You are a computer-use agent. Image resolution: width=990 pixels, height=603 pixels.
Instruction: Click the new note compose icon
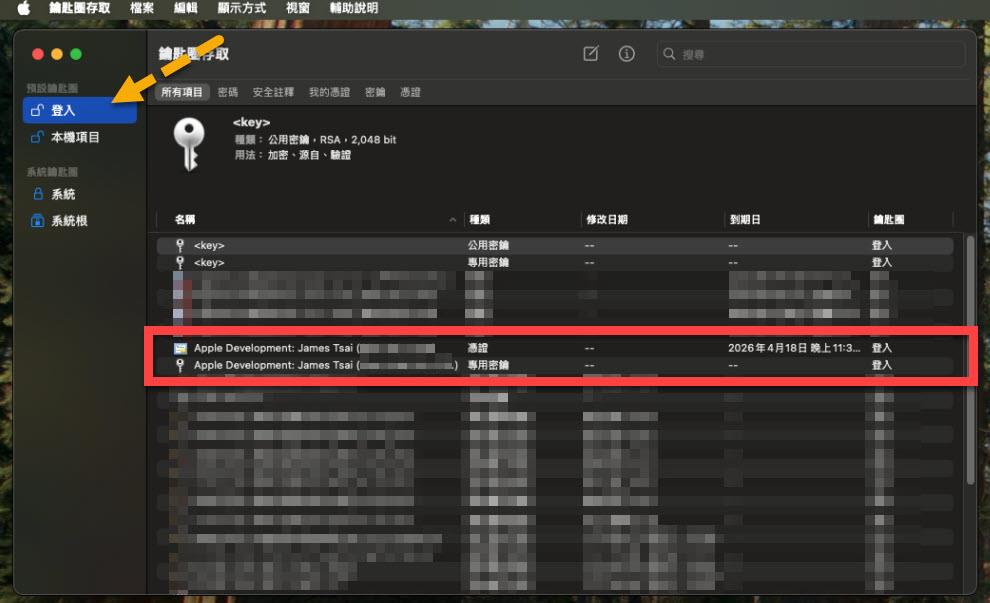coord(591,54)
